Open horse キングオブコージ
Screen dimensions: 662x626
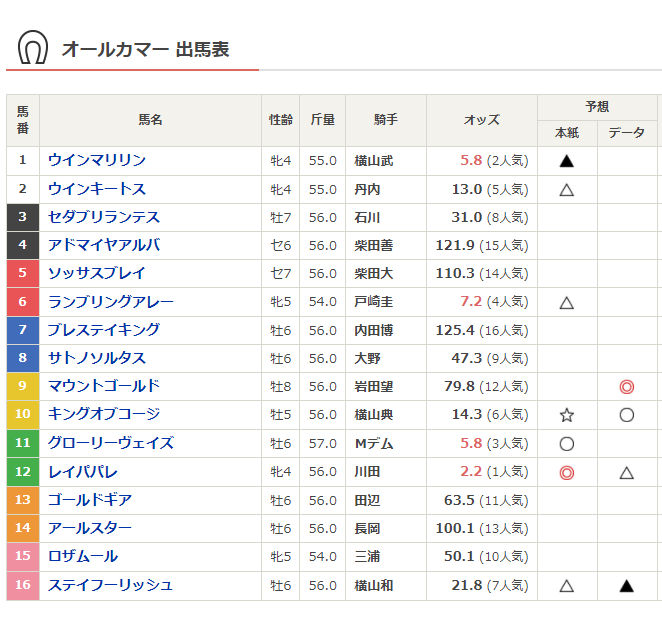(x=104, y=414)
